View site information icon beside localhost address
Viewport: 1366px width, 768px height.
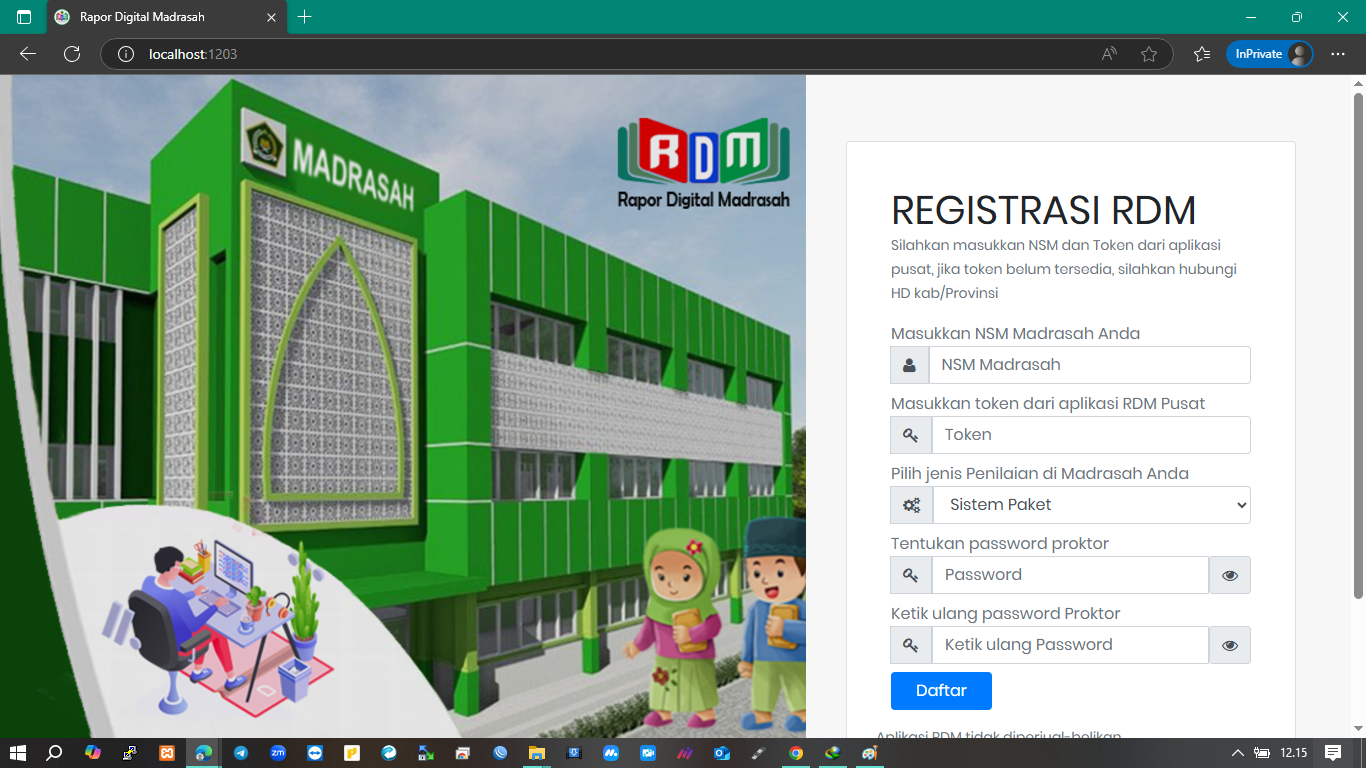(x=126, y=54)
